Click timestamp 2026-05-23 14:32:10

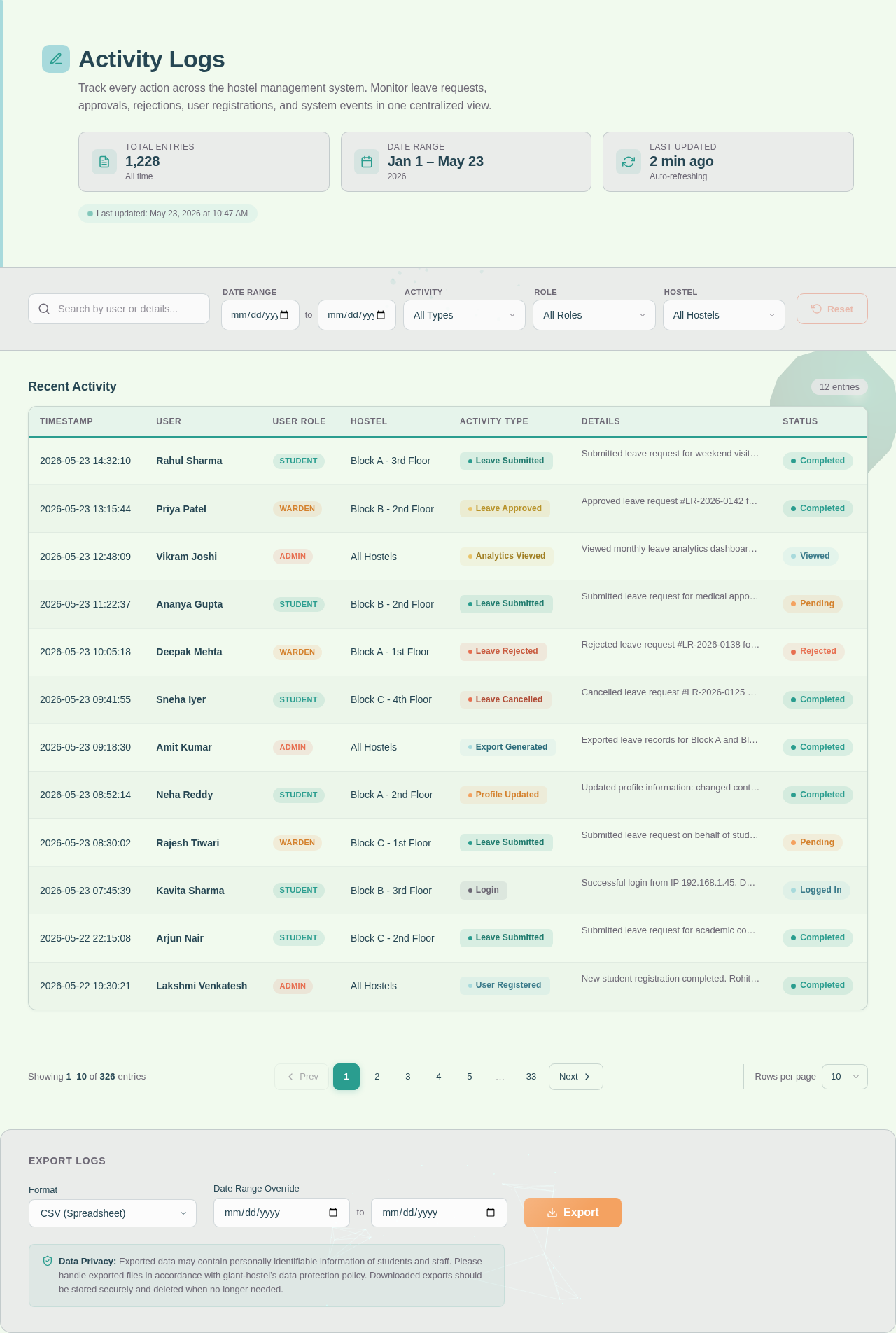click(x=85, y=461)
